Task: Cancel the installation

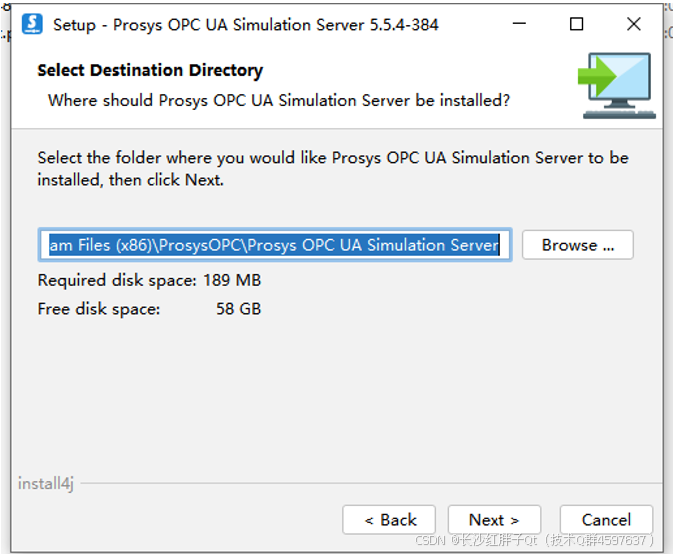Action: [x=606, y=520]
